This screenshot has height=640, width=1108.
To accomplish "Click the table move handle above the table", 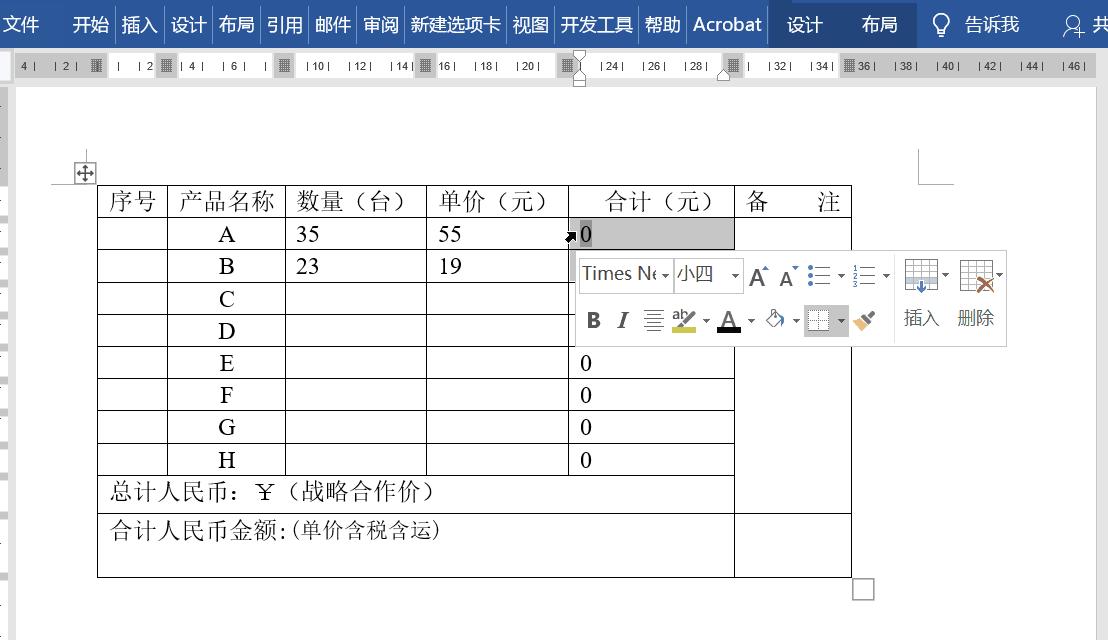I will click(85, 172).
